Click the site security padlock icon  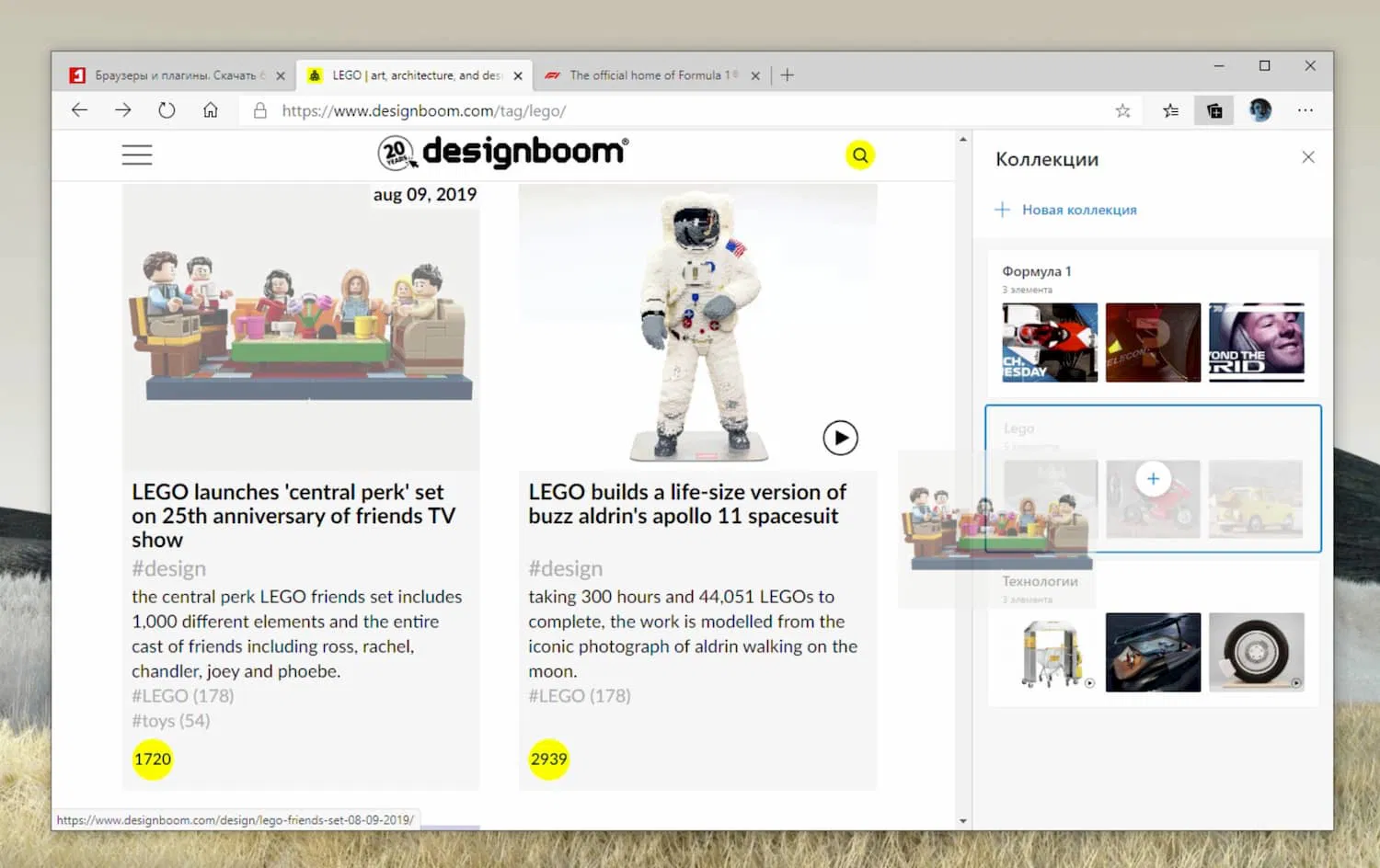[x=259, y=110]
